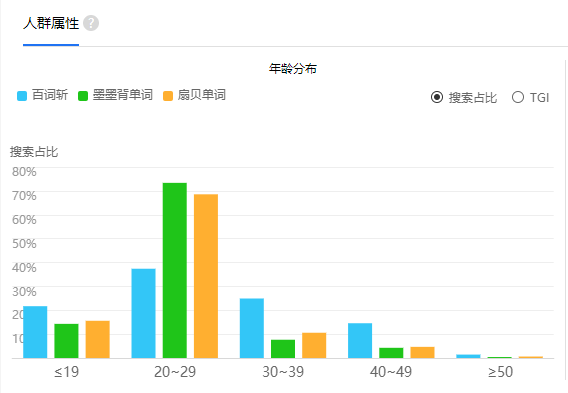The image size is (568, 393).
Task: Select the 搜索占比 radio button
Action: pos(437,97)
